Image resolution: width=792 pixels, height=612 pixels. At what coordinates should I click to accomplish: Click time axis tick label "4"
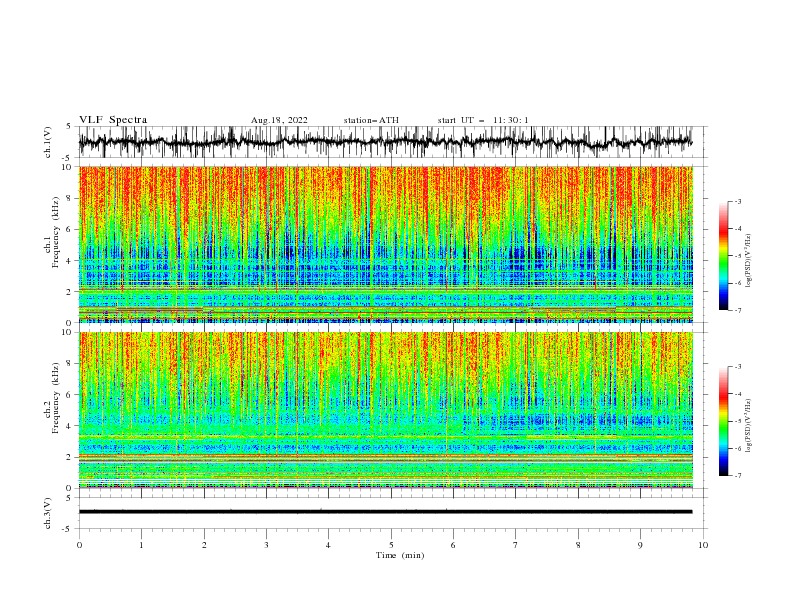click(328, 545)
